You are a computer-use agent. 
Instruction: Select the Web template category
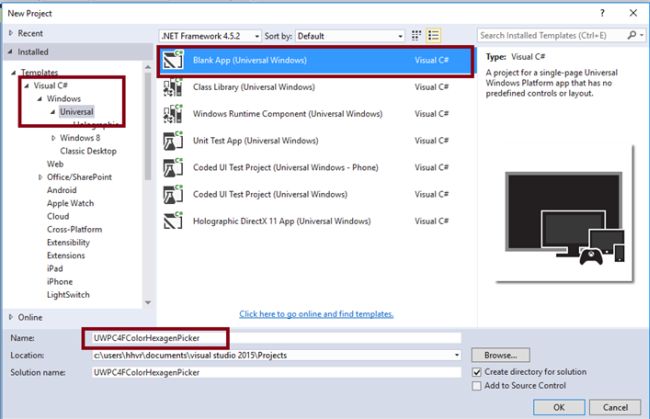(55, 164)
